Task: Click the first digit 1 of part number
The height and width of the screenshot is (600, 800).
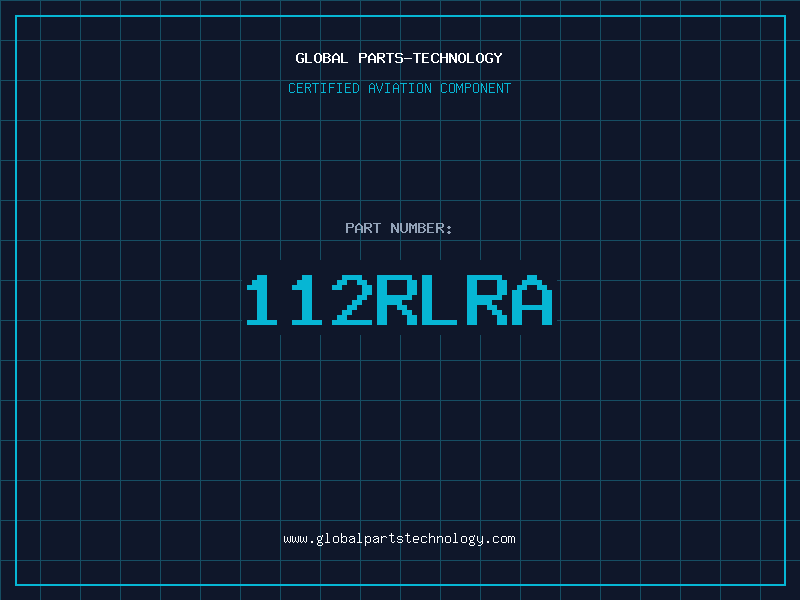Action: click(x=264, y=300)
